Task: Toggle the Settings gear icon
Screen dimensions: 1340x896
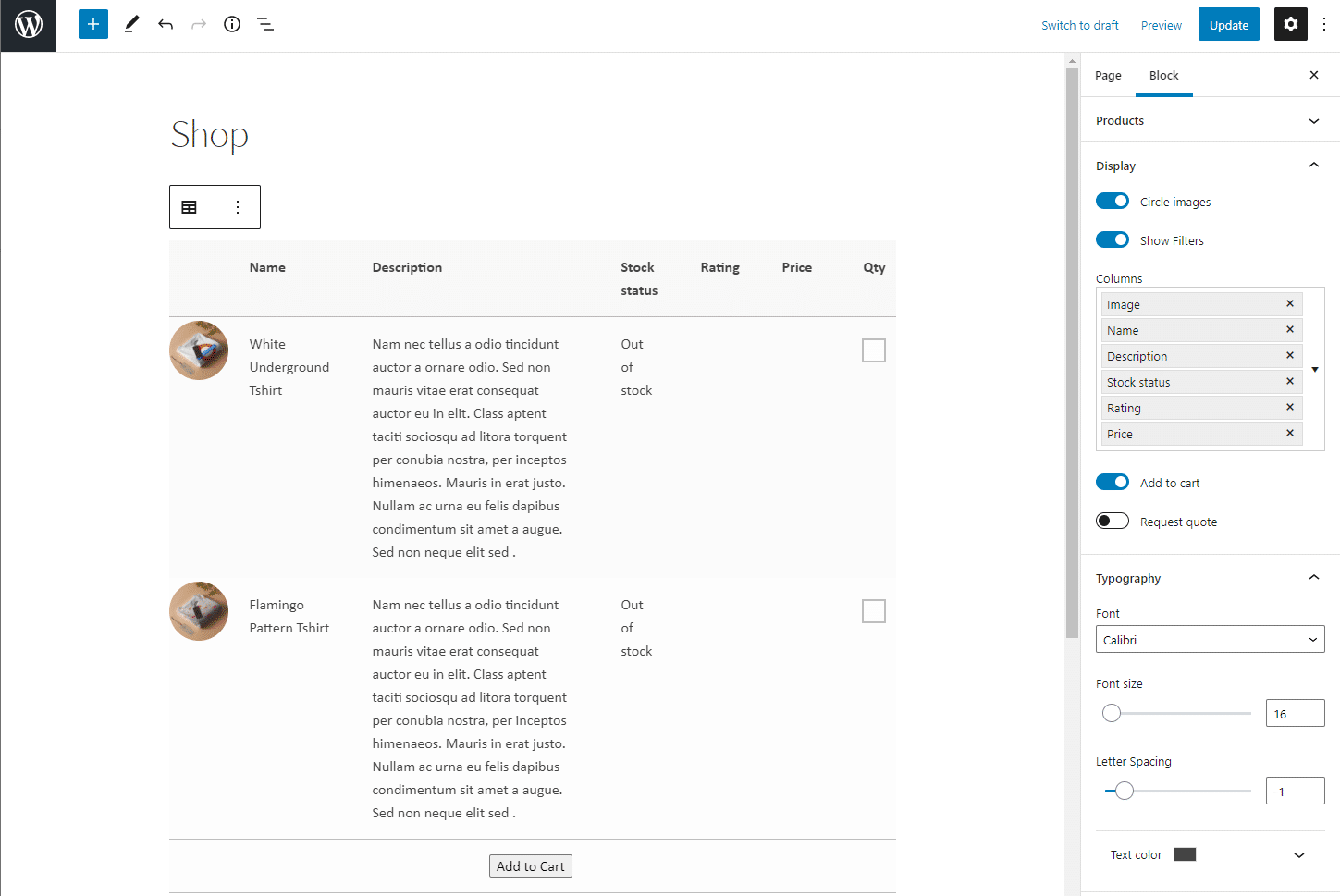Action: (x=1291, y=25)
